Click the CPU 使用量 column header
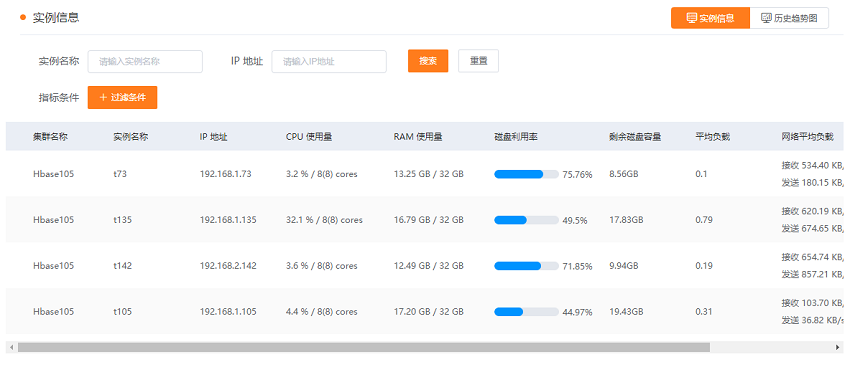Viewport: 850px width, 367px height. 309,137
